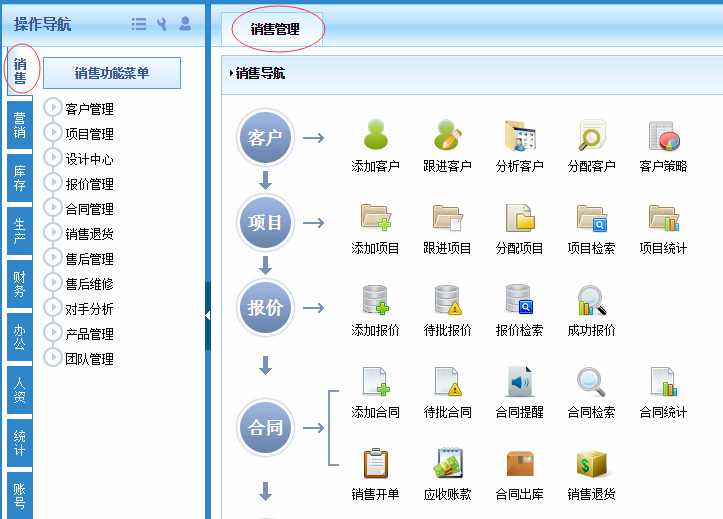Screen dimensions: 723x519
Task: Click the 添加项目 folder icon
Action: pyautogui.click(x=375, y=217)
